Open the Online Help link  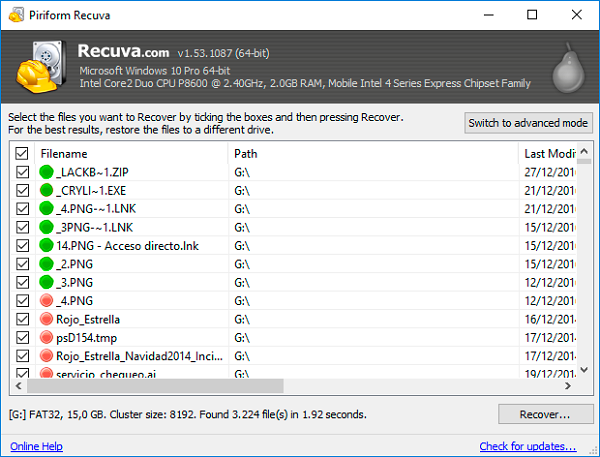point(38,446)
